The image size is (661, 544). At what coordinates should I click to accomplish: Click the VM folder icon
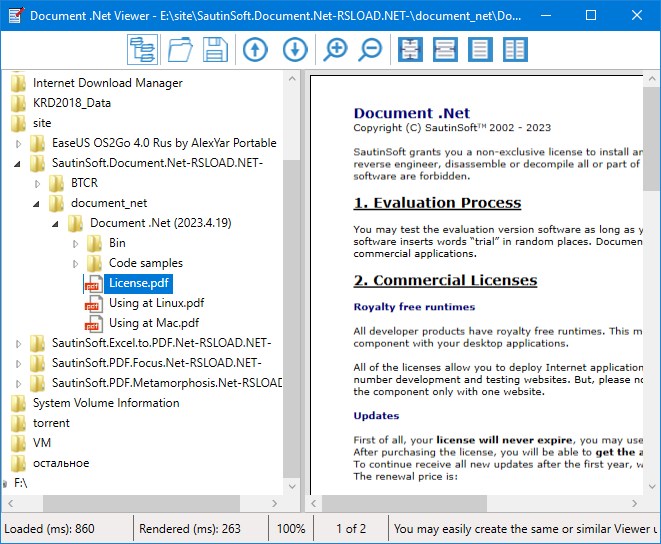click(x=19, y=443)
